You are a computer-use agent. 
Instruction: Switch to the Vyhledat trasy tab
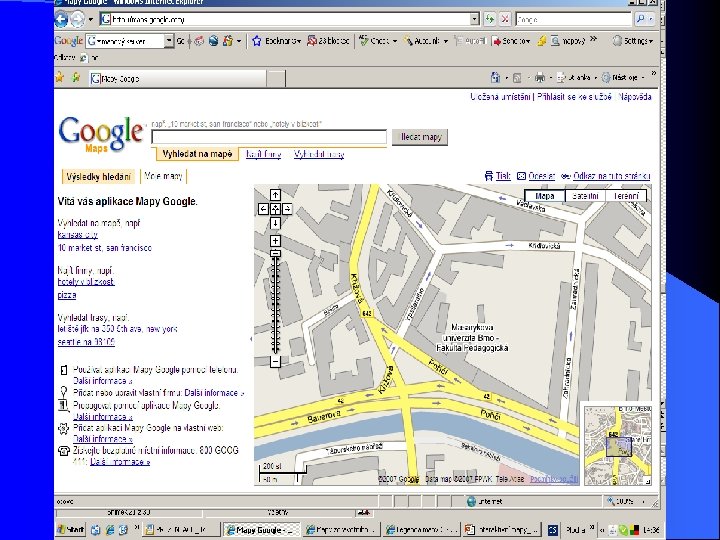click(319, 154)
